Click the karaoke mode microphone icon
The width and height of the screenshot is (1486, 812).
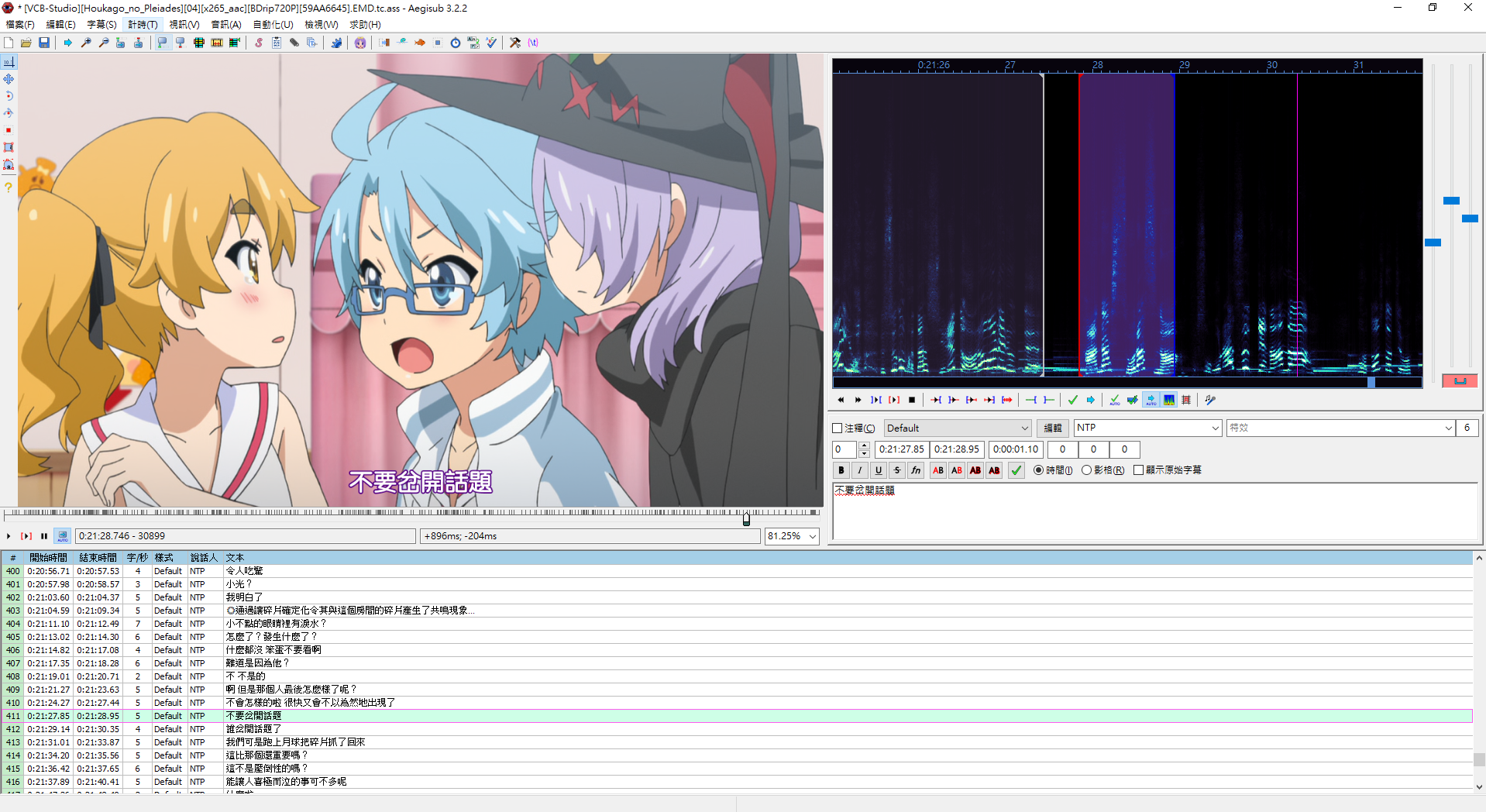point(1210,400)
